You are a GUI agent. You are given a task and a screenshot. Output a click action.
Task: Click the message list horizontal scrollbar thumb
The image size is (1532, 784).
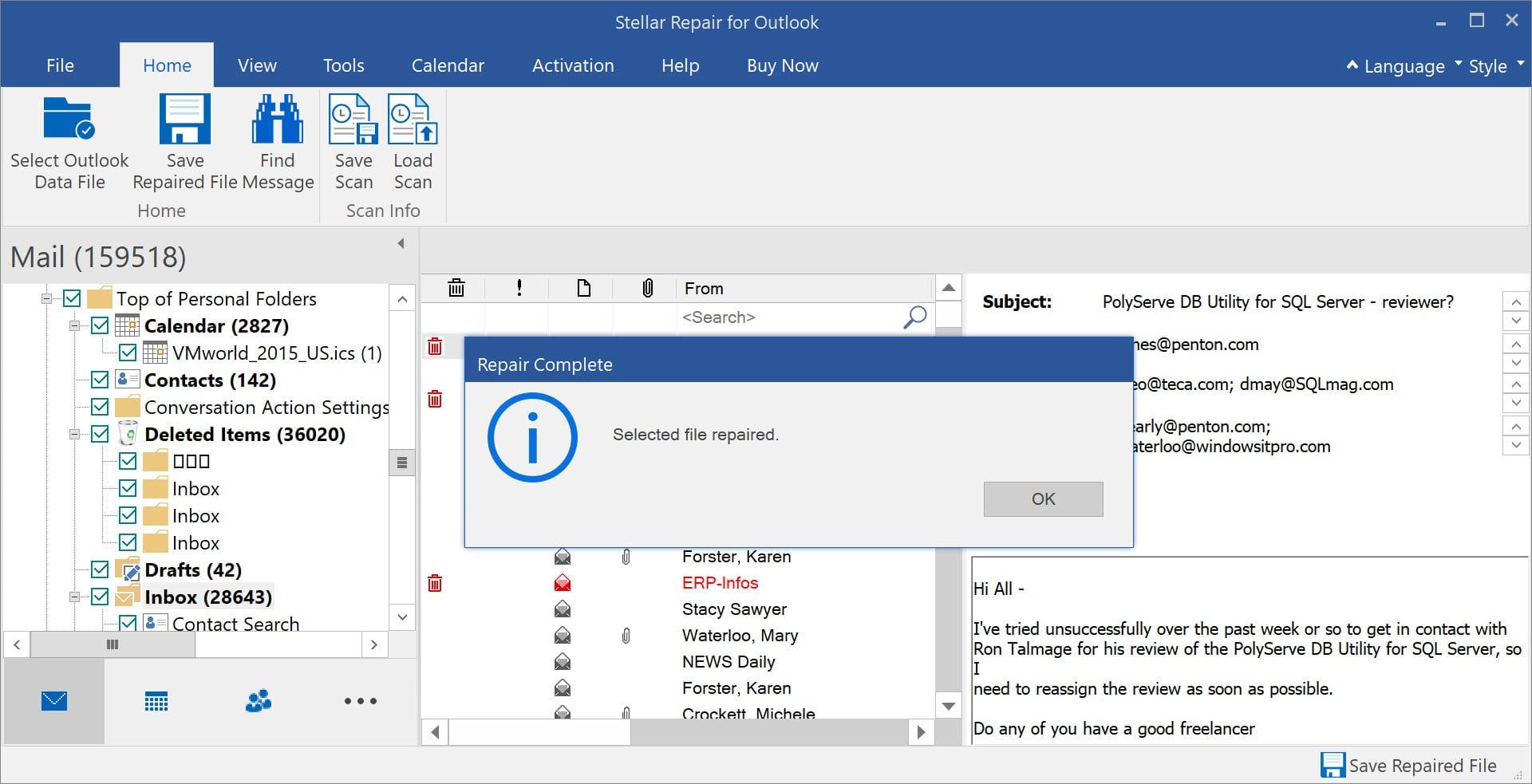click(539, 731)
